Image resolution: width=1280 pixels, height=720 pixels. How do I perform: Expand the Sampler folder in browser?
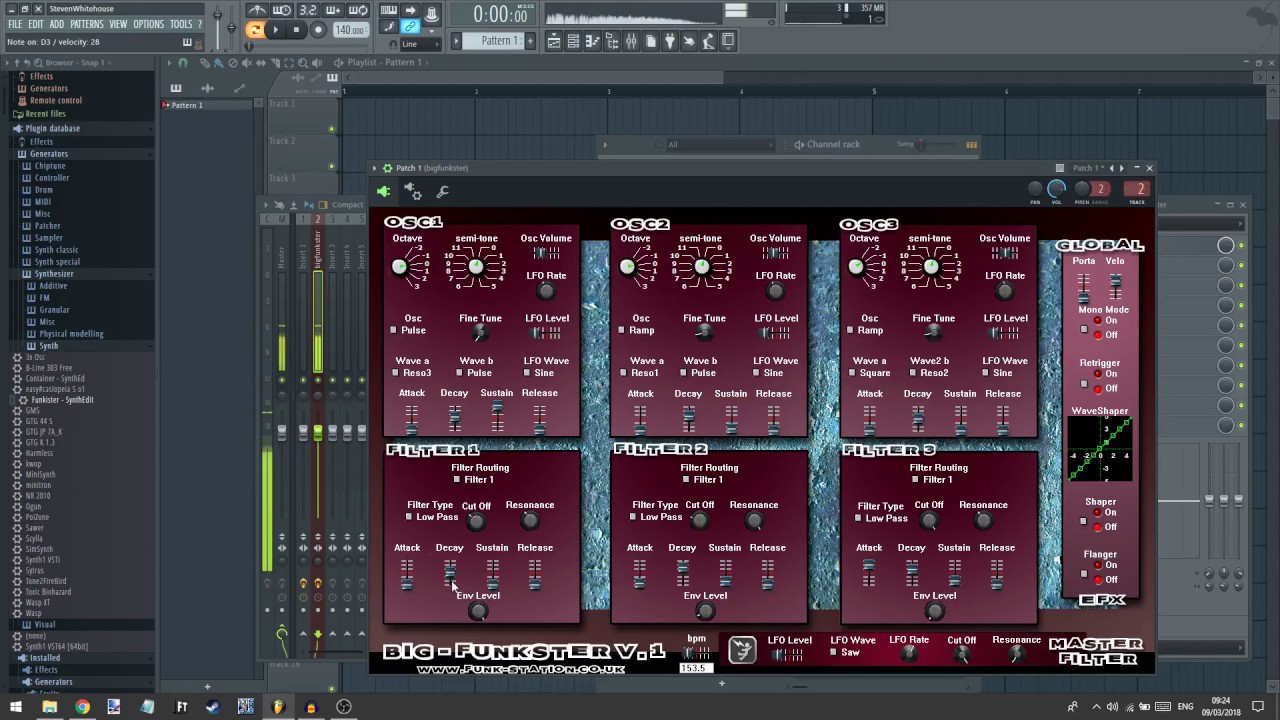(x=48, y=238)
